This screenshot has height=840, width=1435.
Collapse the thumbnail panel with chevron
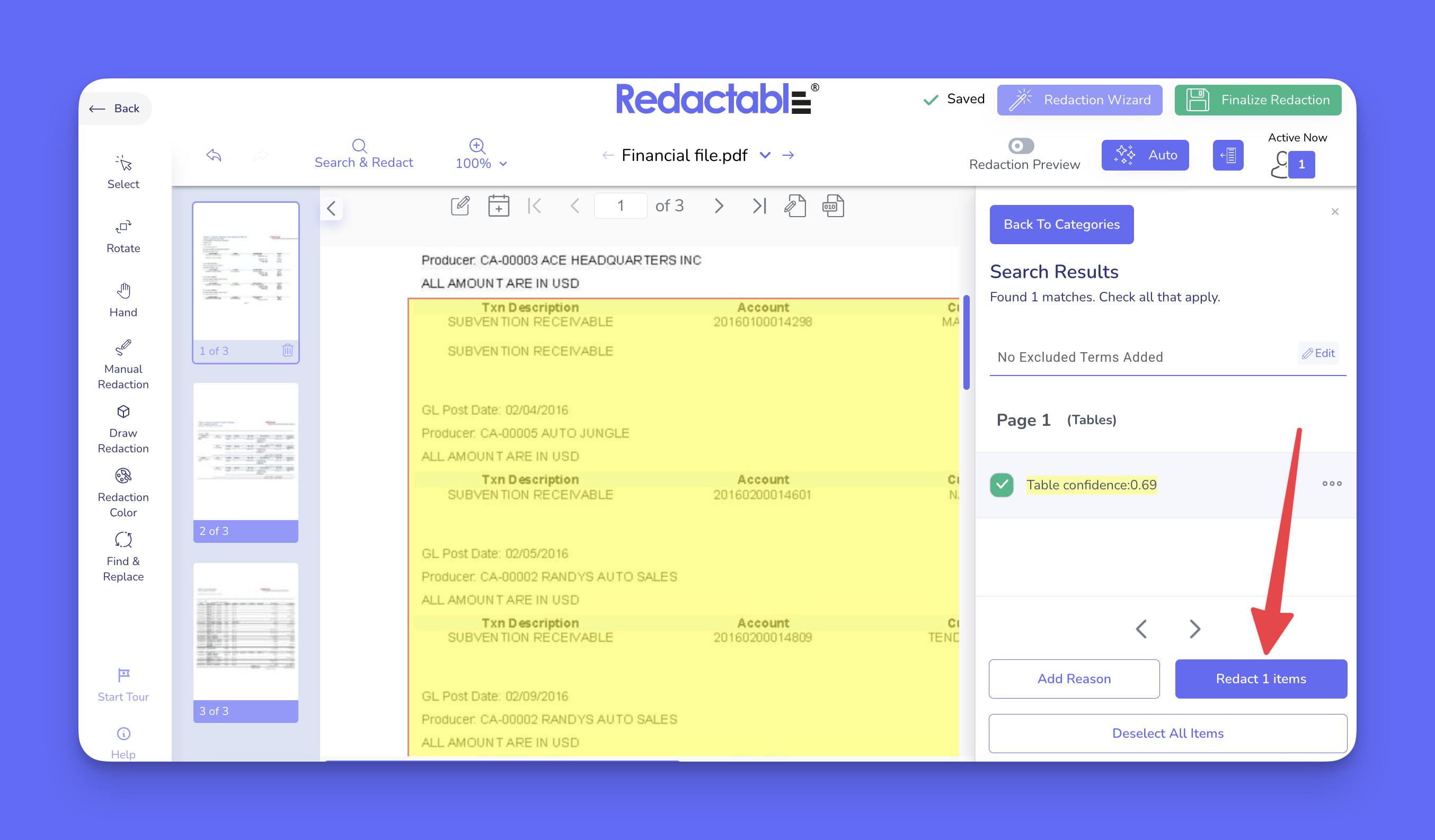(331, 208)
